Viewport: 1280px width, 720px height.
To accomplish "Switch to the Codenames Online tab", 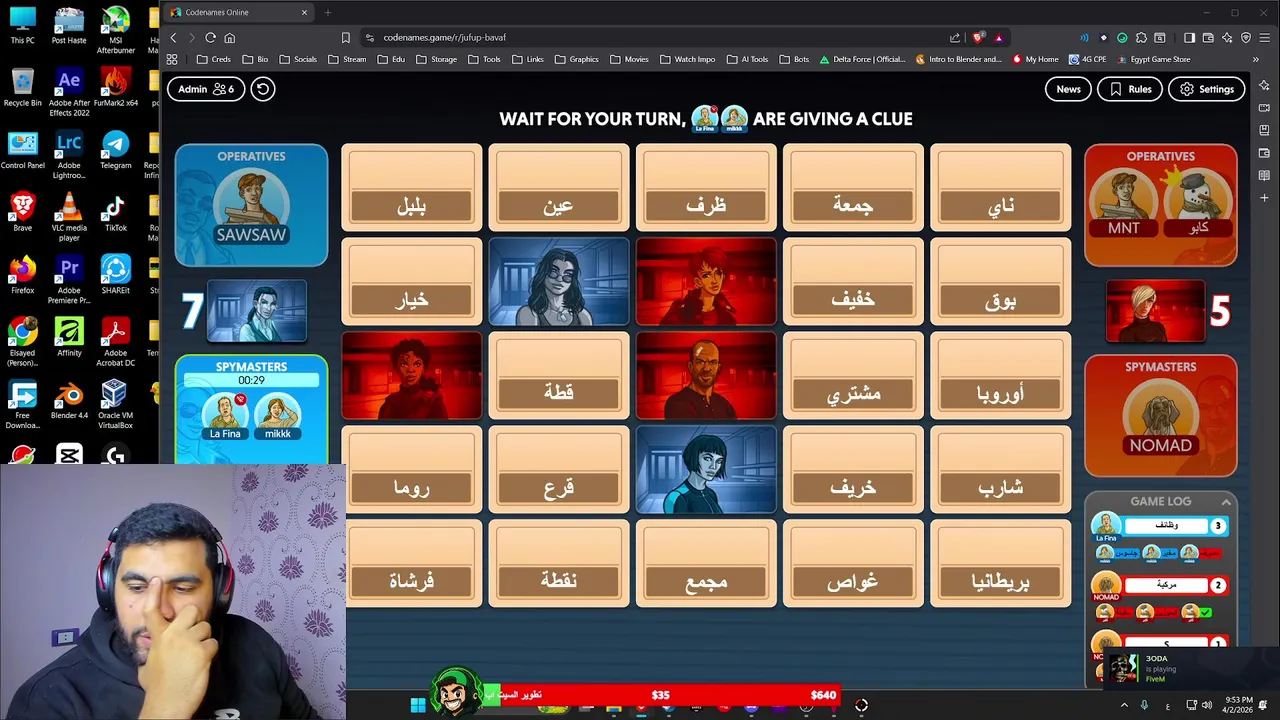I will pos(239,12).
